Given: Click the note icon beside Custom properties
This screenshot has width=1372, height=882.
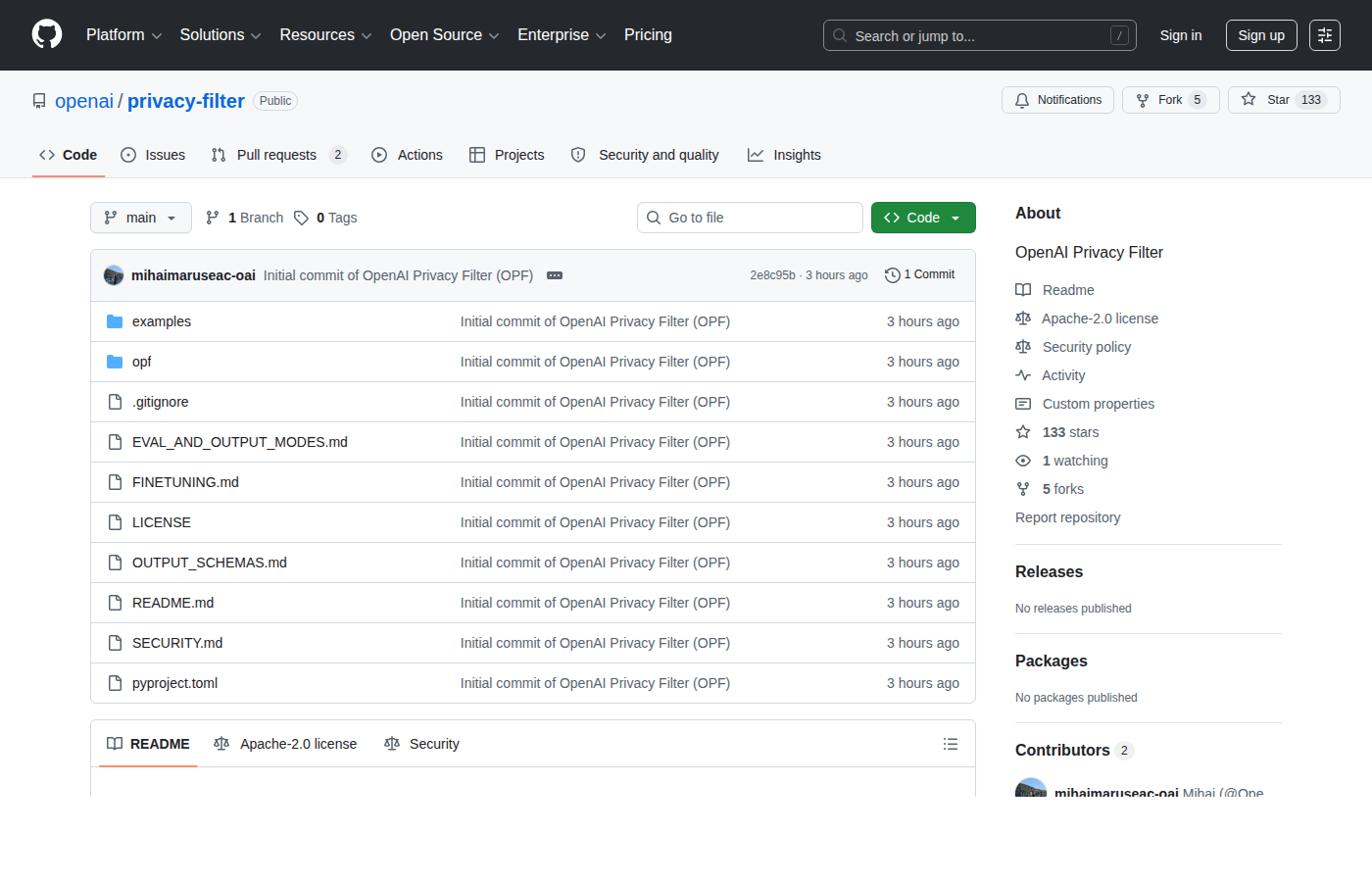Looking at the screenshot, I should (x=1023, y=404).
